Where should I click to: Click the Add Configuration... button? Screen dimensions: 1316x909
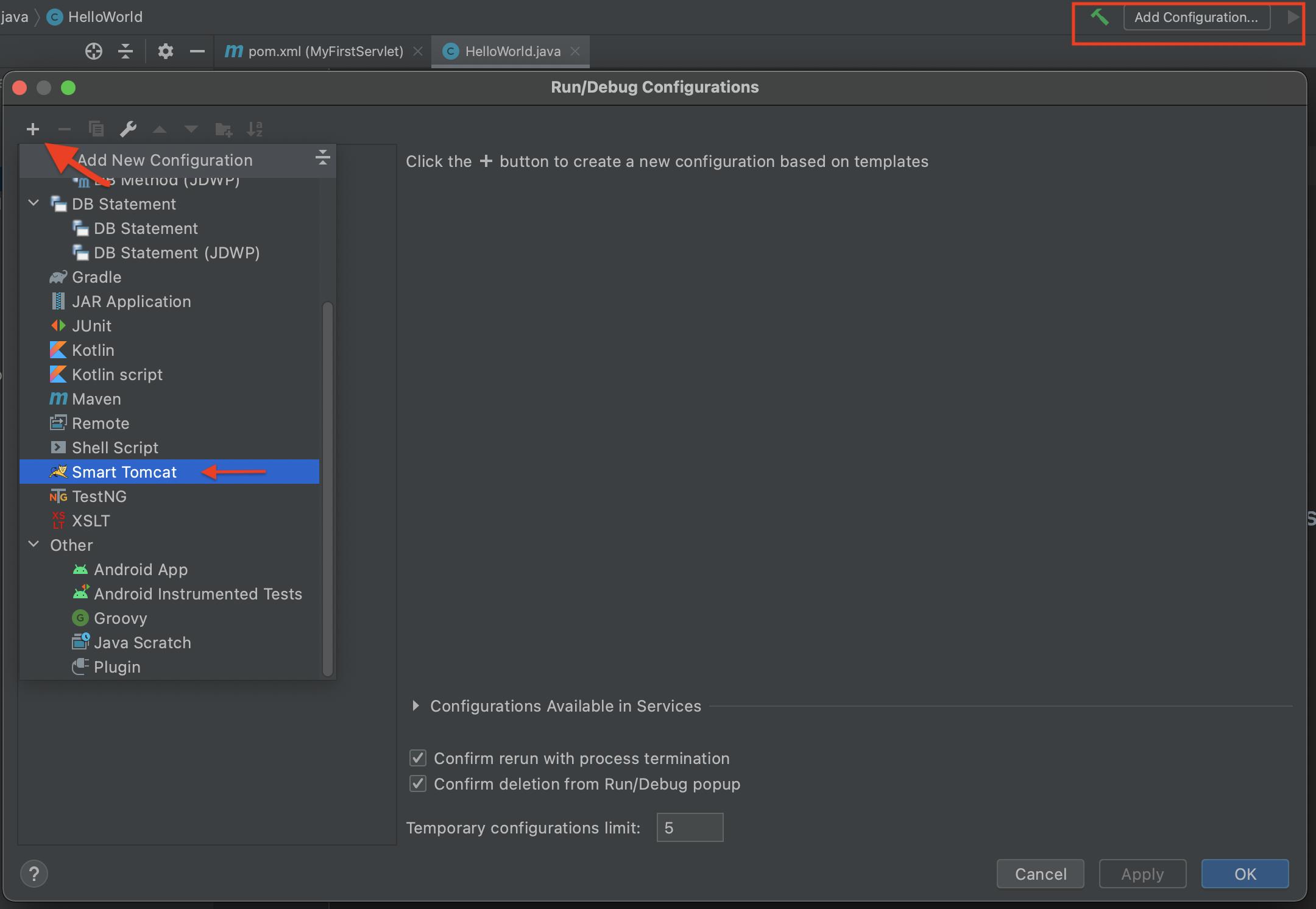(x=1197, y=17)
